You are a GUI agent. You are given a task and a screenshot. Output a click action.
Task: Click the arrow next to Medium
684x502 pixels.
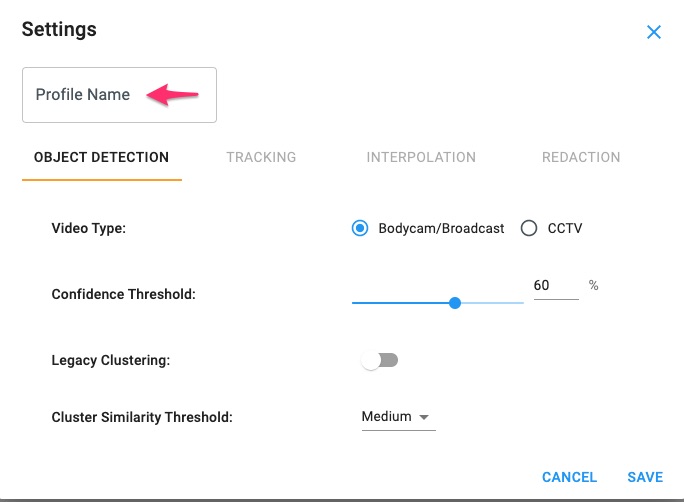click(424, 417)
